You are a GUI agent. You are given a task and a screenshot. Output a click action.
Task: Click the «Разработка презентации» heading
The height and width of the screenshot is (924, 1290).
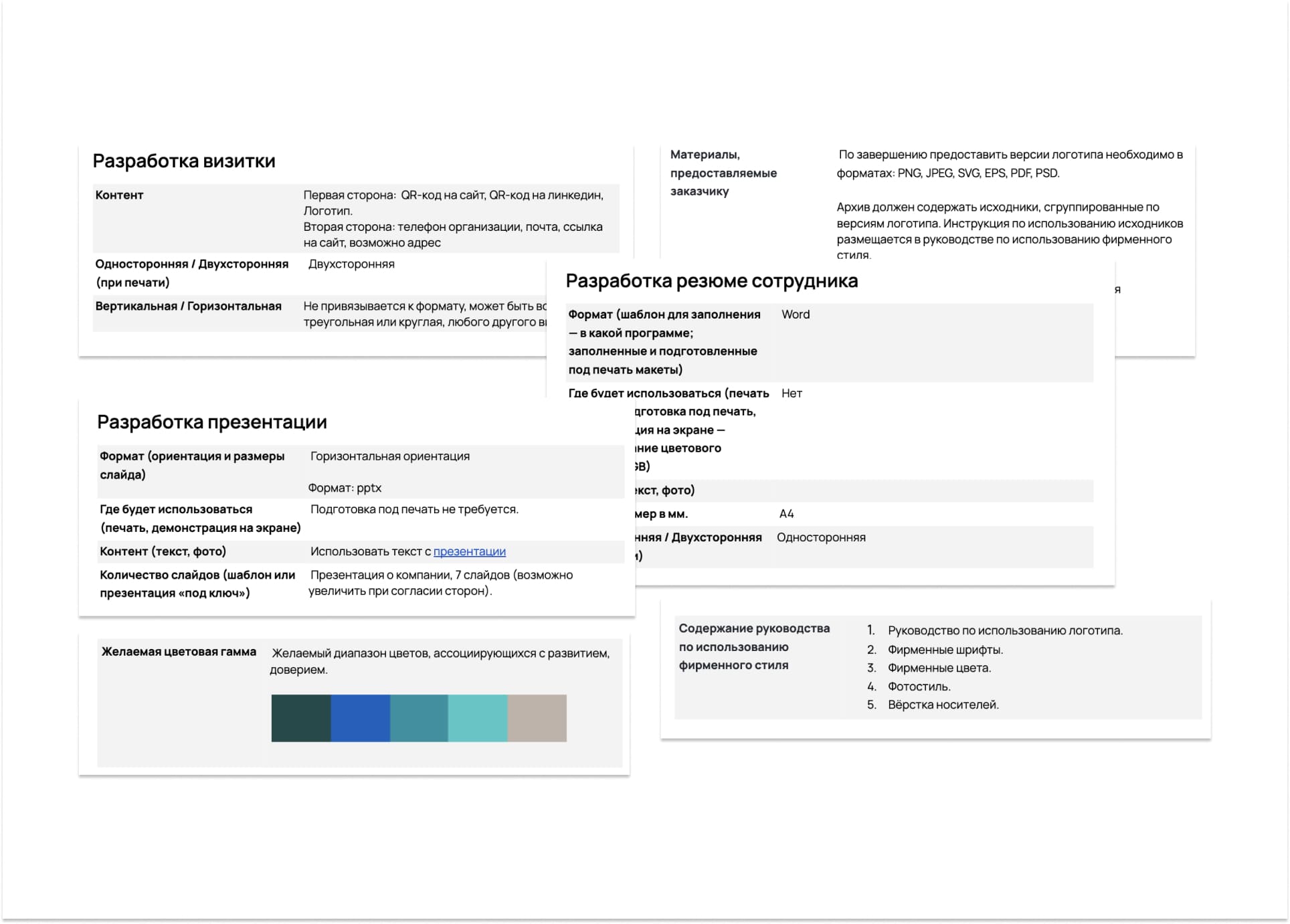[211, 422]
